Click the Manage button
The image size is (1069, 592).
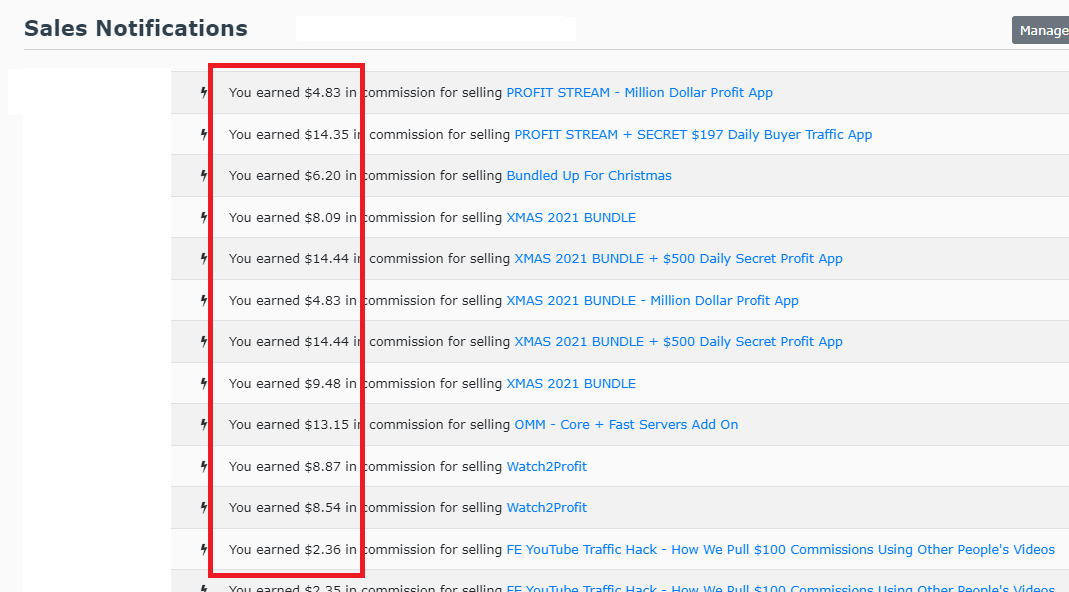click(1040, 30)
